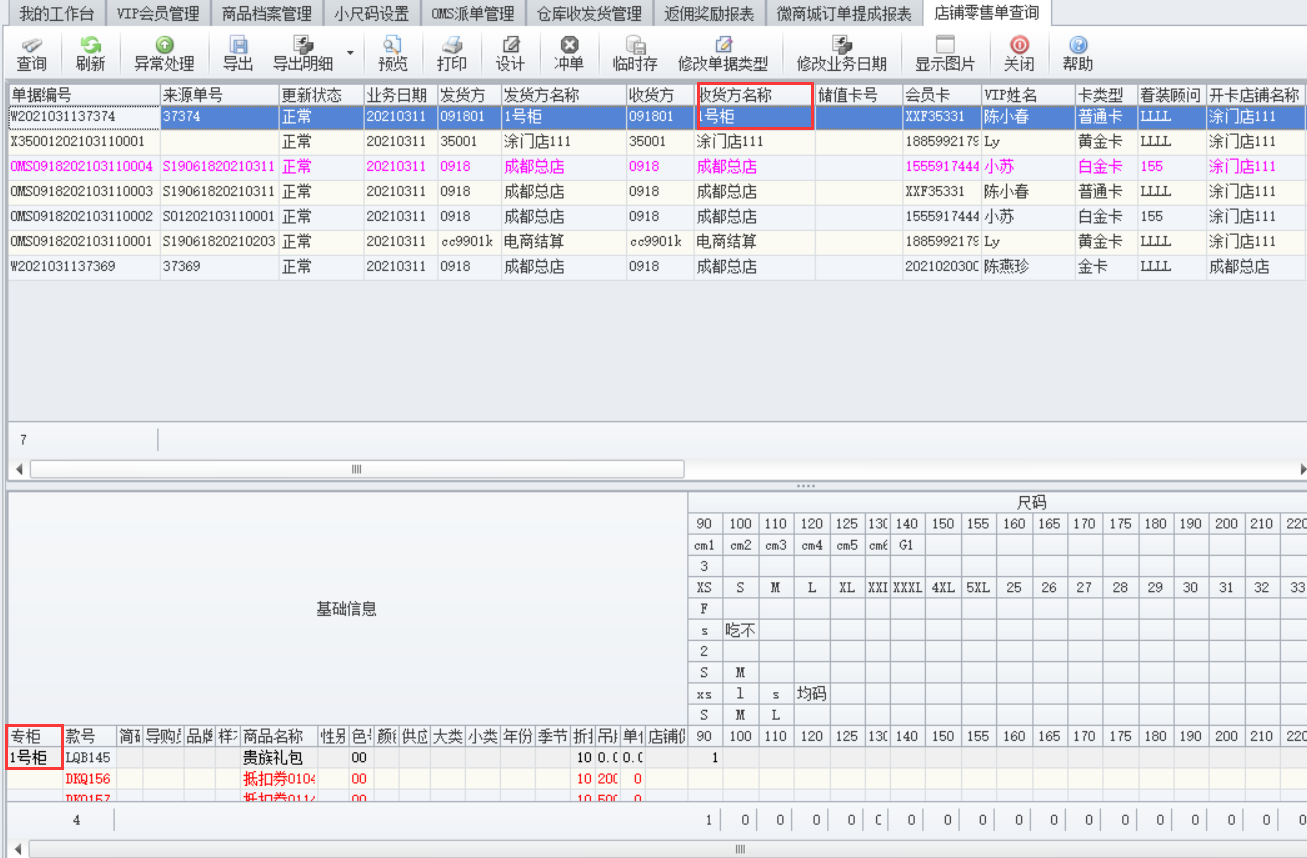Select row W2021031137374
1307x858 pixels.
click(657, 117)
